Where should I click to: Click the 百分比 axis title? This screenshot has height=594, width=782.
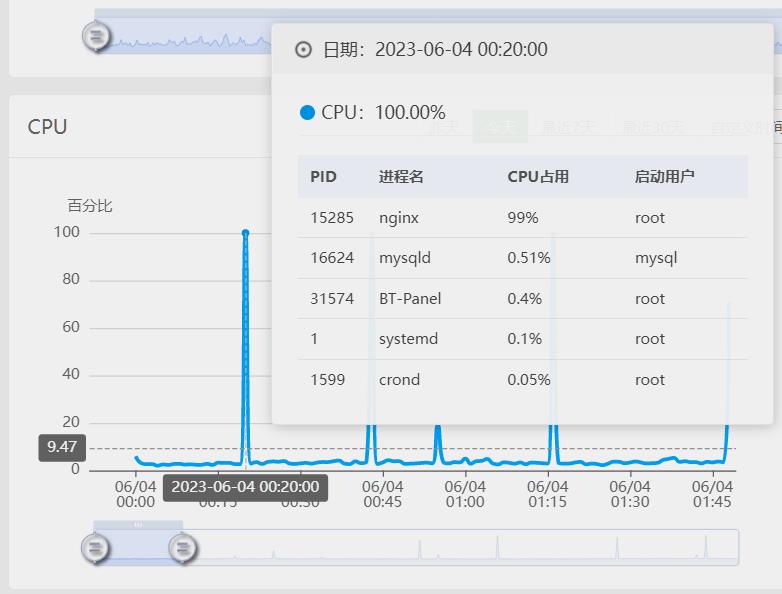tap(90, 205)
